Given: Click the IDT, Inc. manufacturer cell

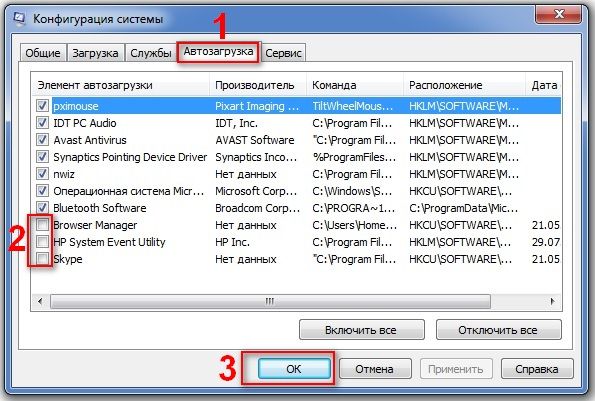Looking at the screenshot, I should coord(236,123).
